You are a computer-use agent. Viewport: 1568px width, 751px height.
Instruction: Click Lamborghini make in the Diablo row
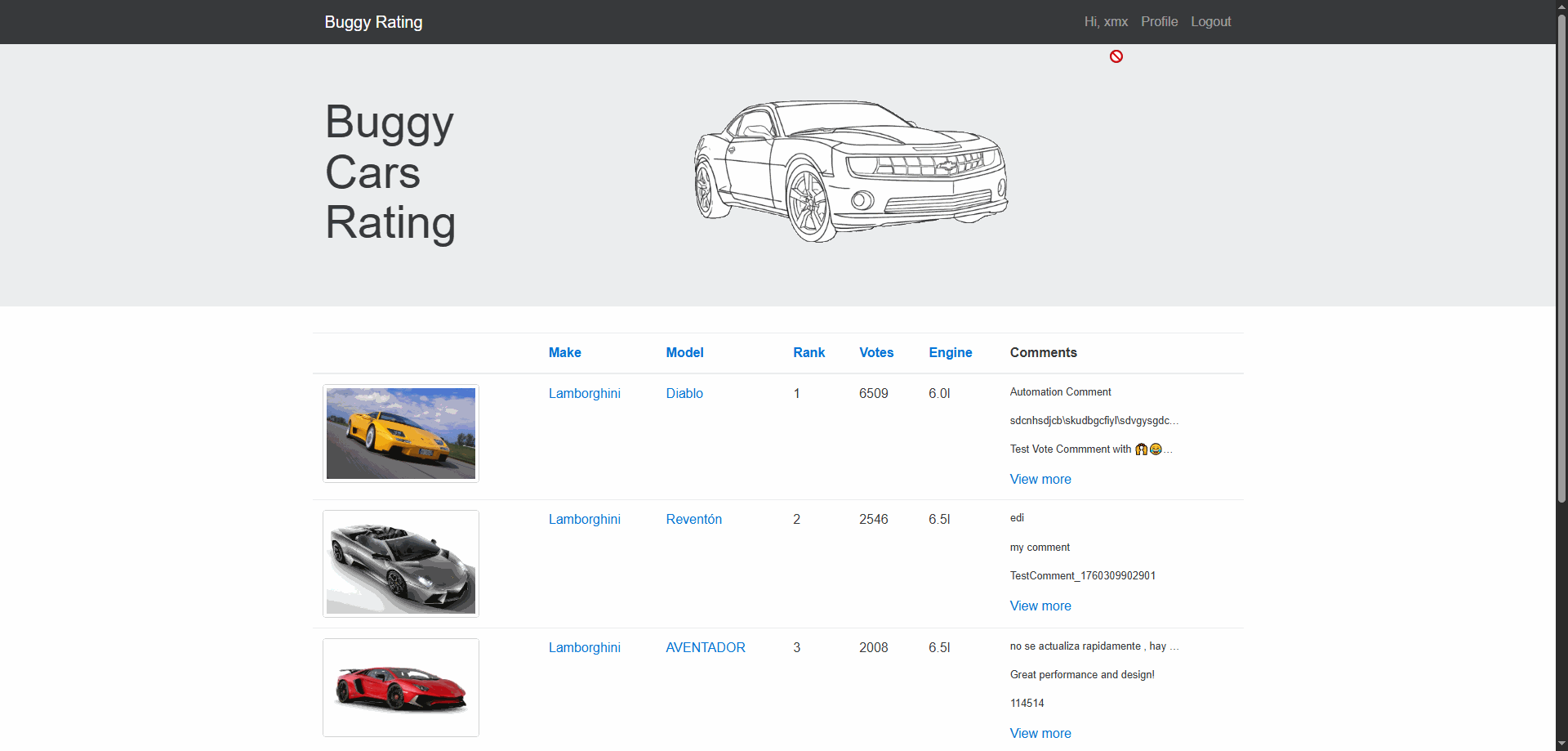tap(584, 394)
